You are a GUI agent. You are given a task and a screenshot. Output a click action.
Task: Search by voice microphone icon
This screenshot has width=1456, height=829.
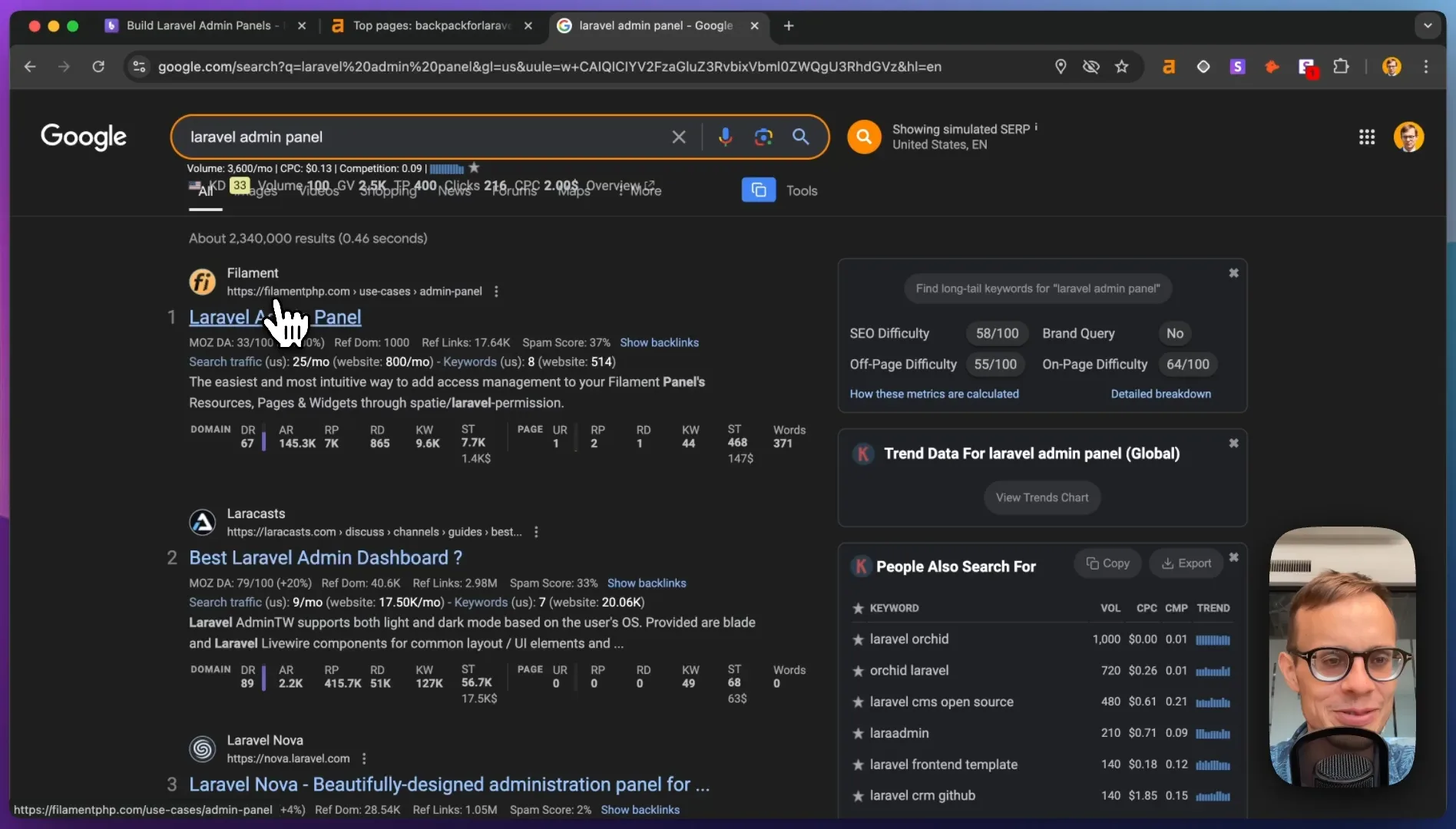pyautogui.click(x=725, y=137)
